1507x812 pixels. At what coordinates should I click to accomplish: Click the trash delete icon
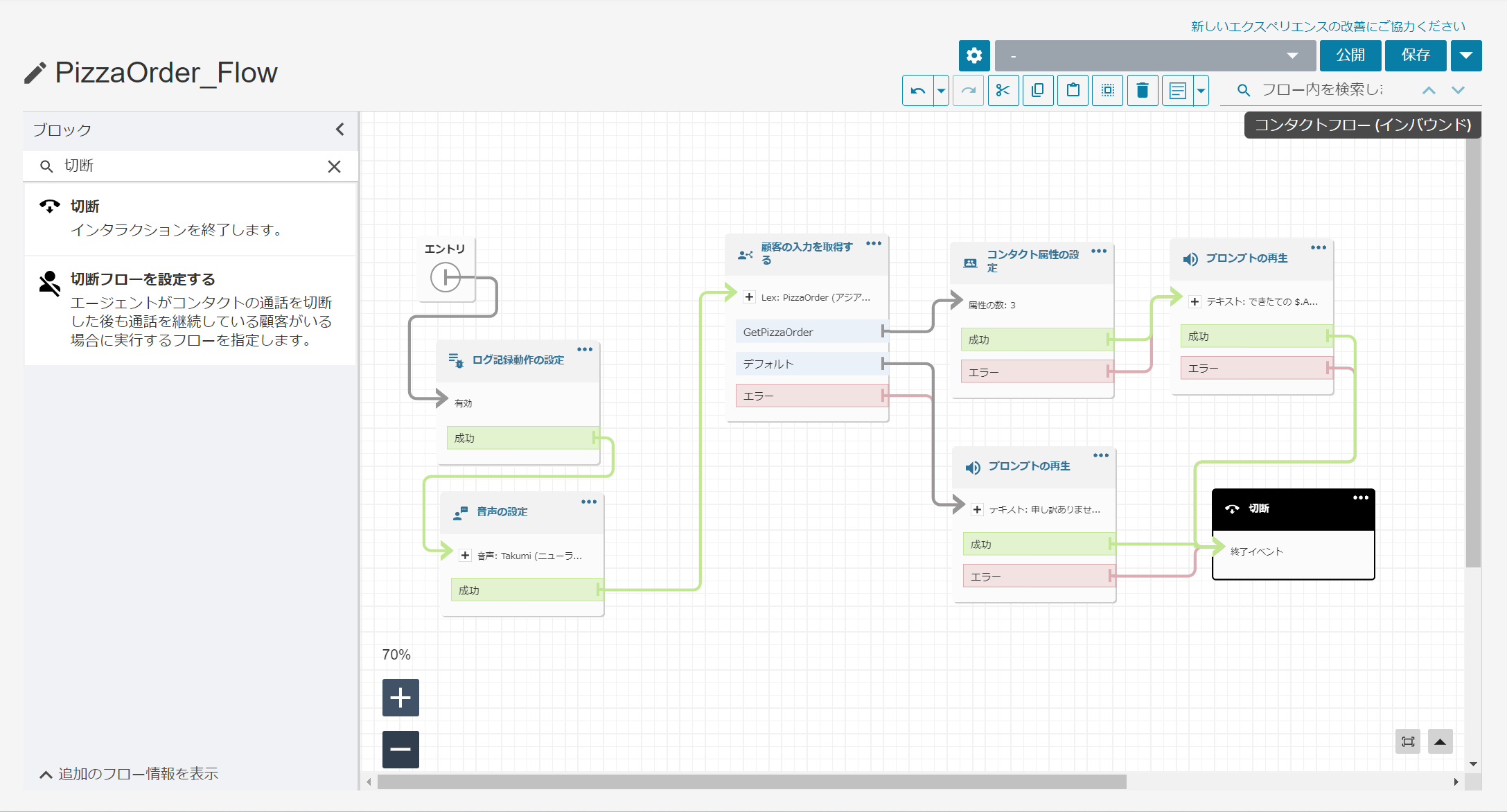[x=1143, y=91]
